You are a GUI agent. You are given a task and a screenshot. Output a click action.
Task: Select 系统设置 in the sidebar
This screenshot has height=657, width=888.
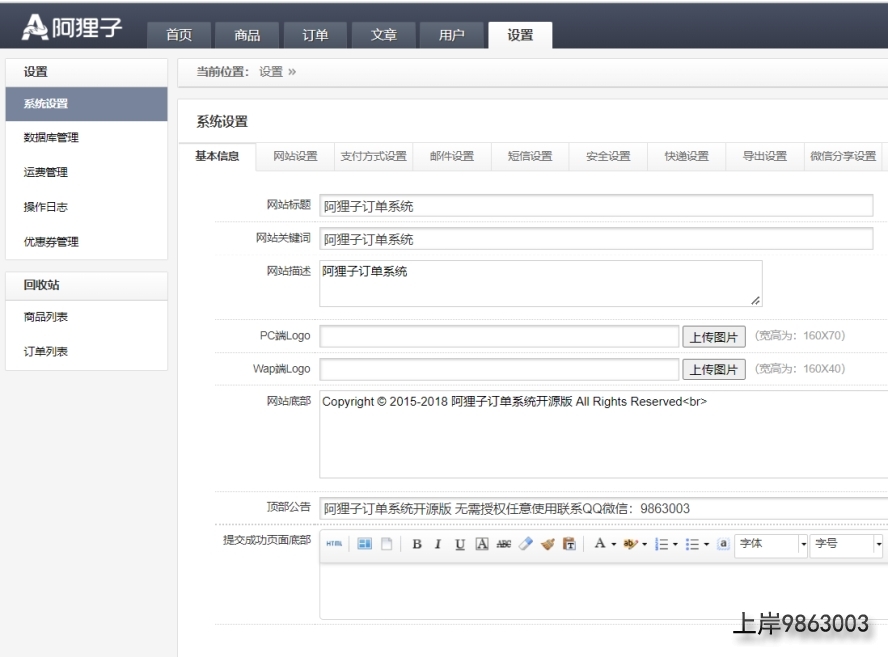click(x=87, y=104)
